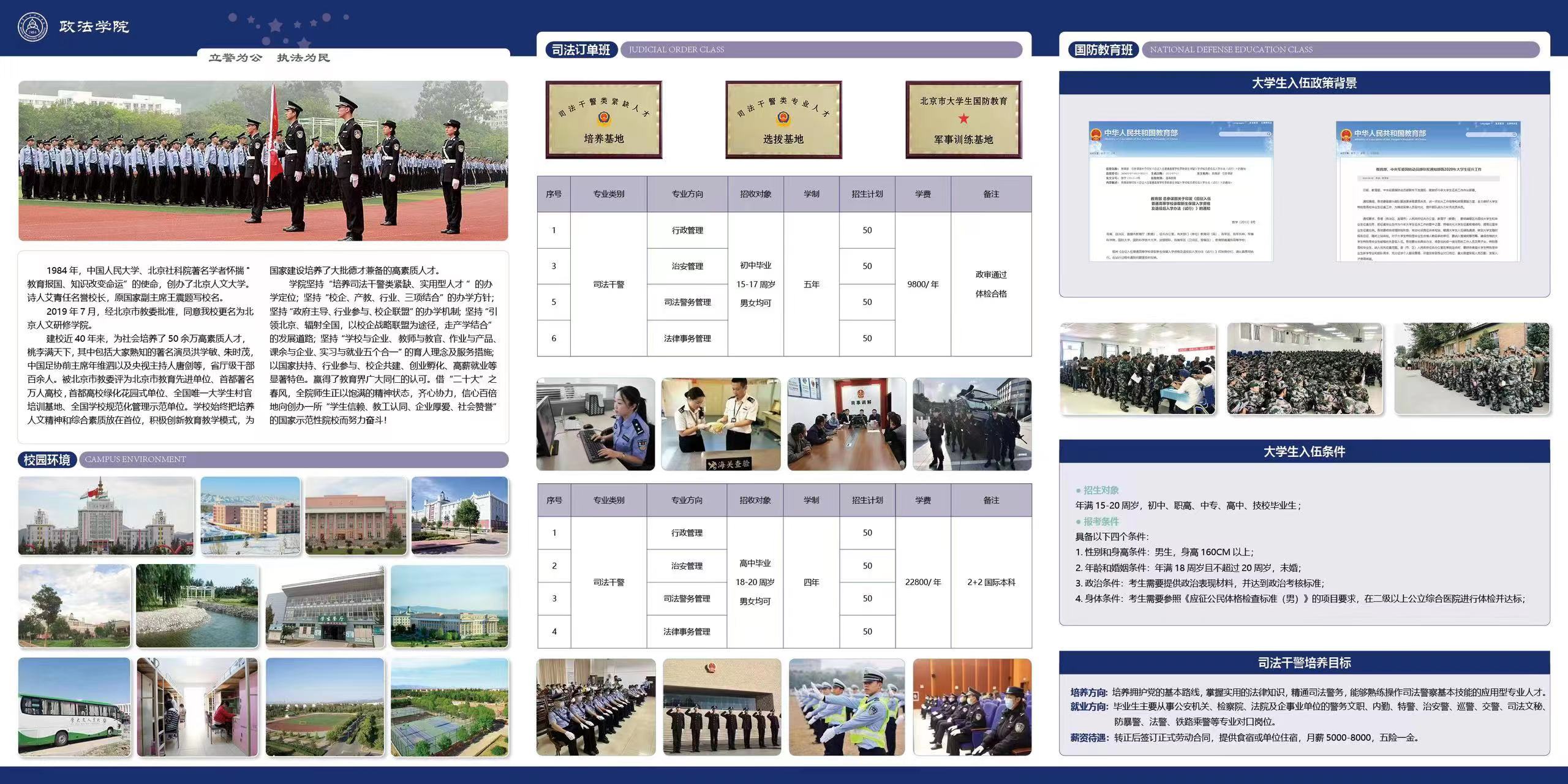This screenshot has height=784, width=1568.
Task: Open the parade ground flag ceremony photo
Action: click(x=263, y=160)
